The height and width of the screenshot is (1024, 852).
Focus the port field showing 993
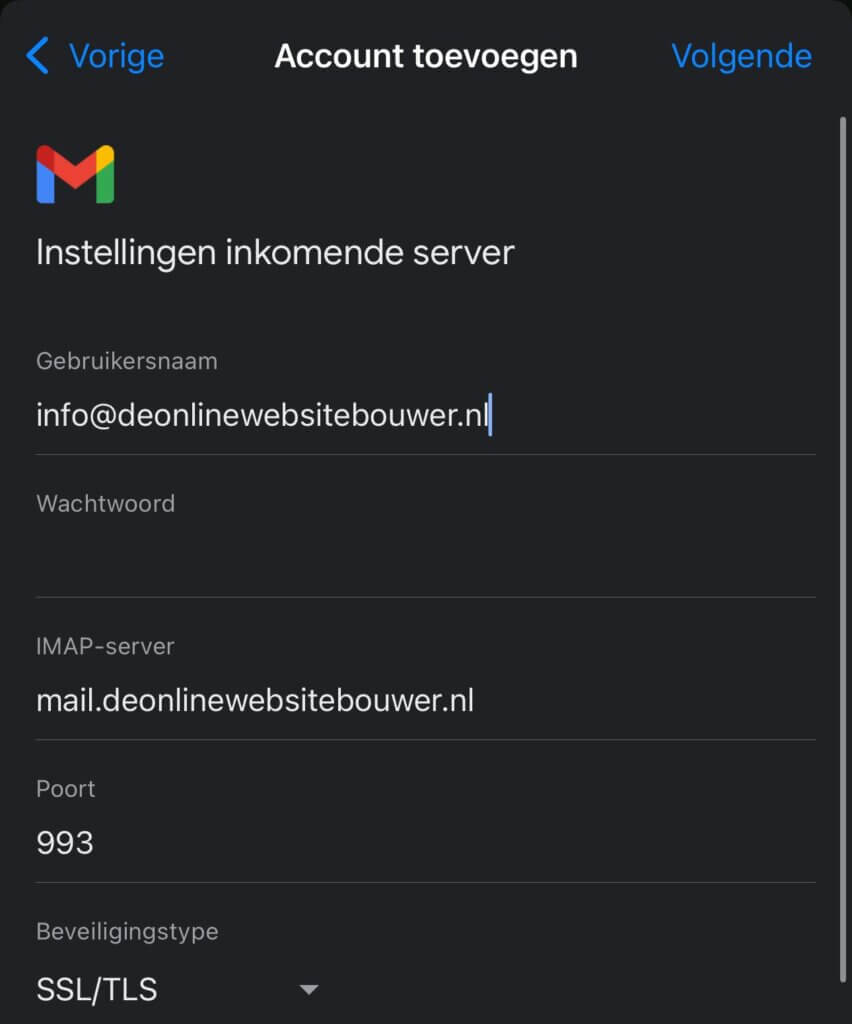tap(426, 843)
